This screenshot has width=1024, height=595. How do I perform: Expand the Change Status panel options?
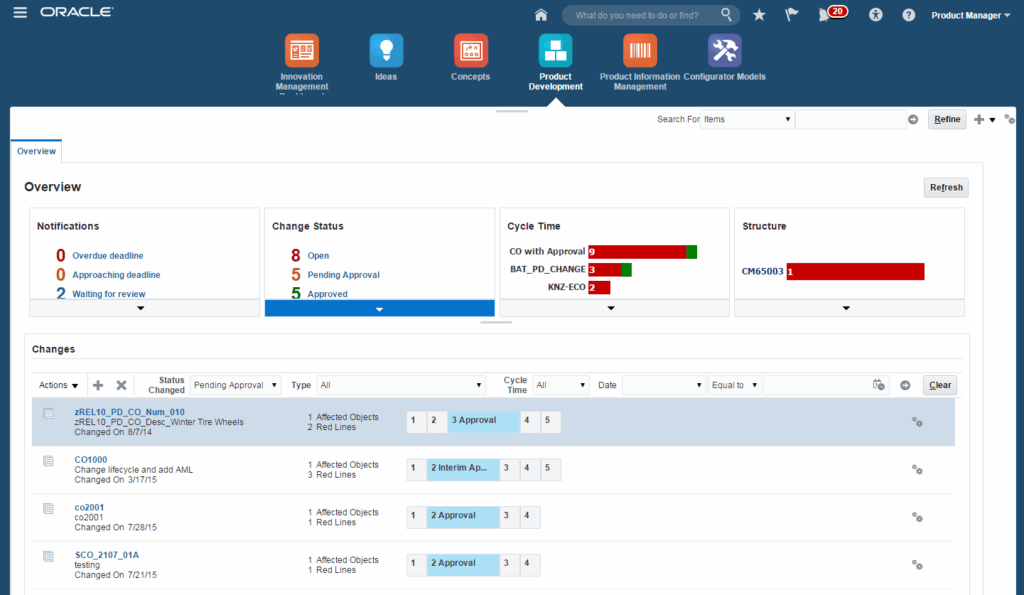[x=379, y=307]
